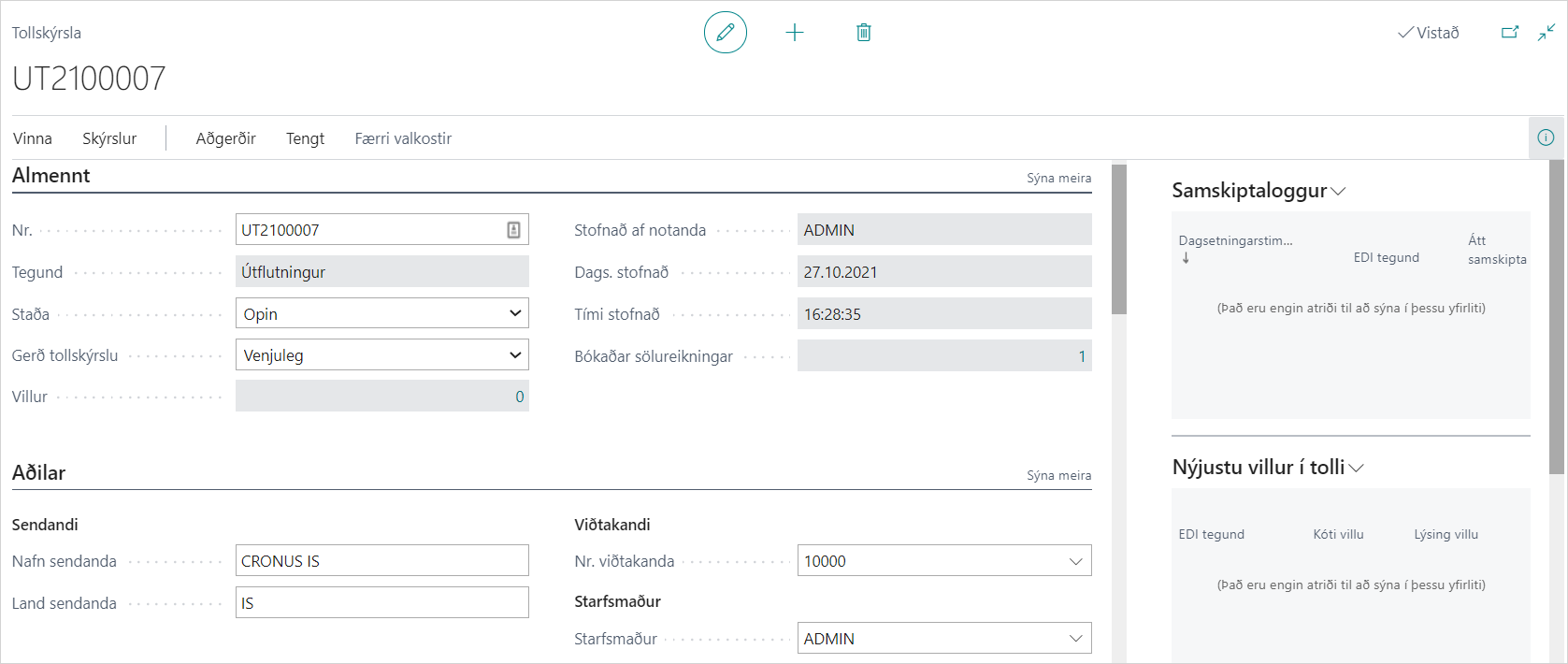Click the trash delete icon
Viewport: 1568px width, 664px height.
coord(863,33)
